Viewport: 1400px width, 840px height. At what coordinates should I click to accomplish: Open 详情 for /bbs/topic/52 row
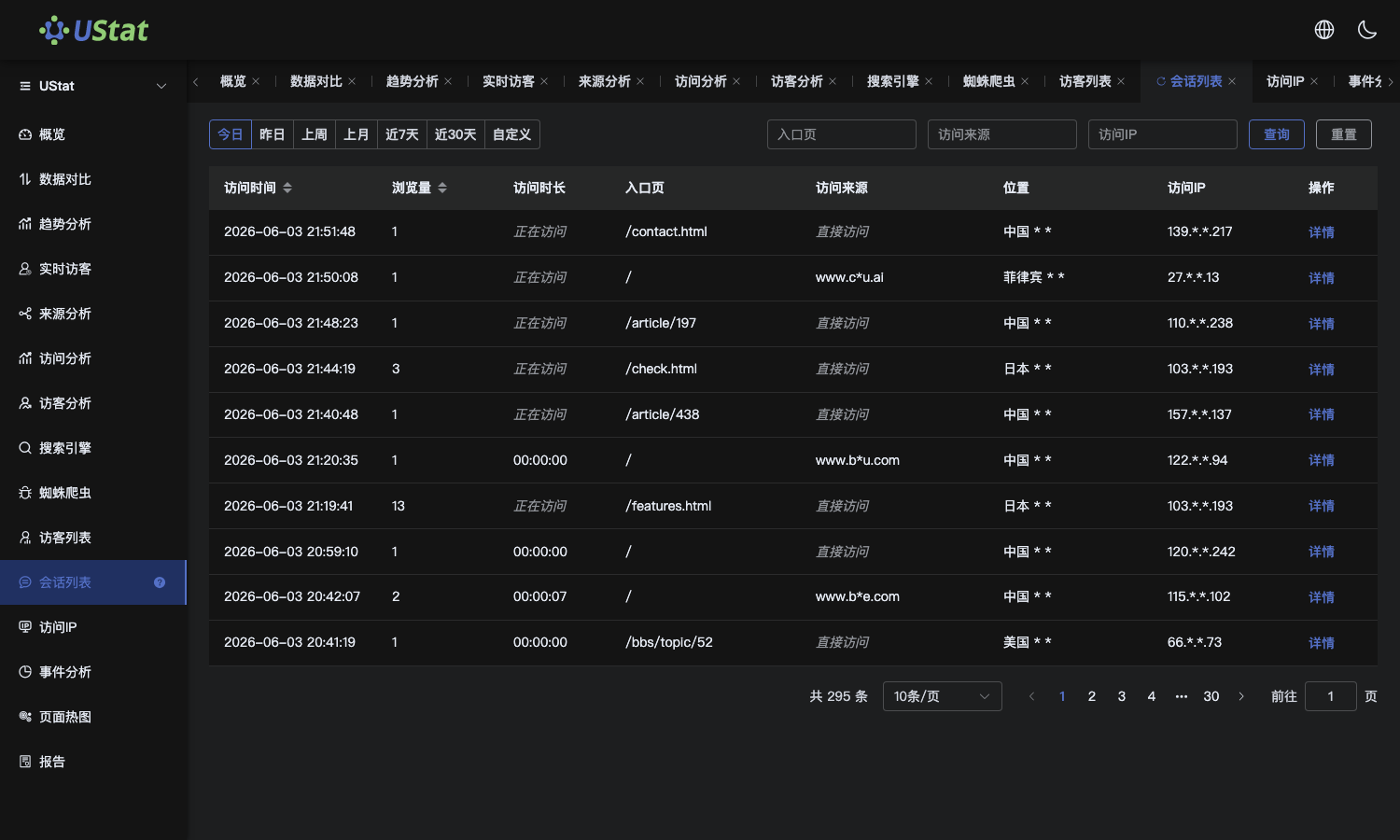tap(1322, 643)
